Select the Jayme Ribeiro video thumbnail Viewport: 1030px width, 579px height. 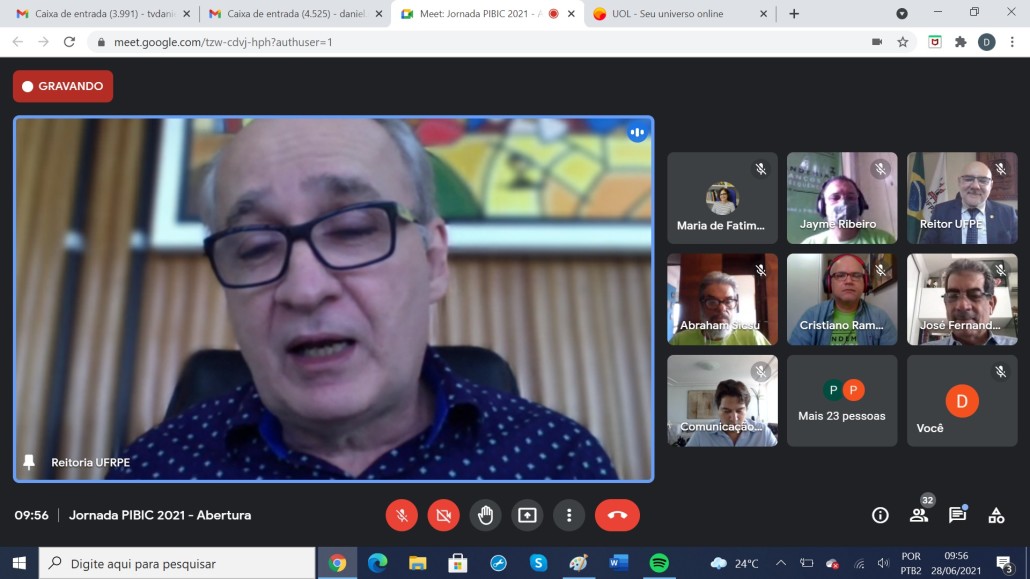click(841, 197)
